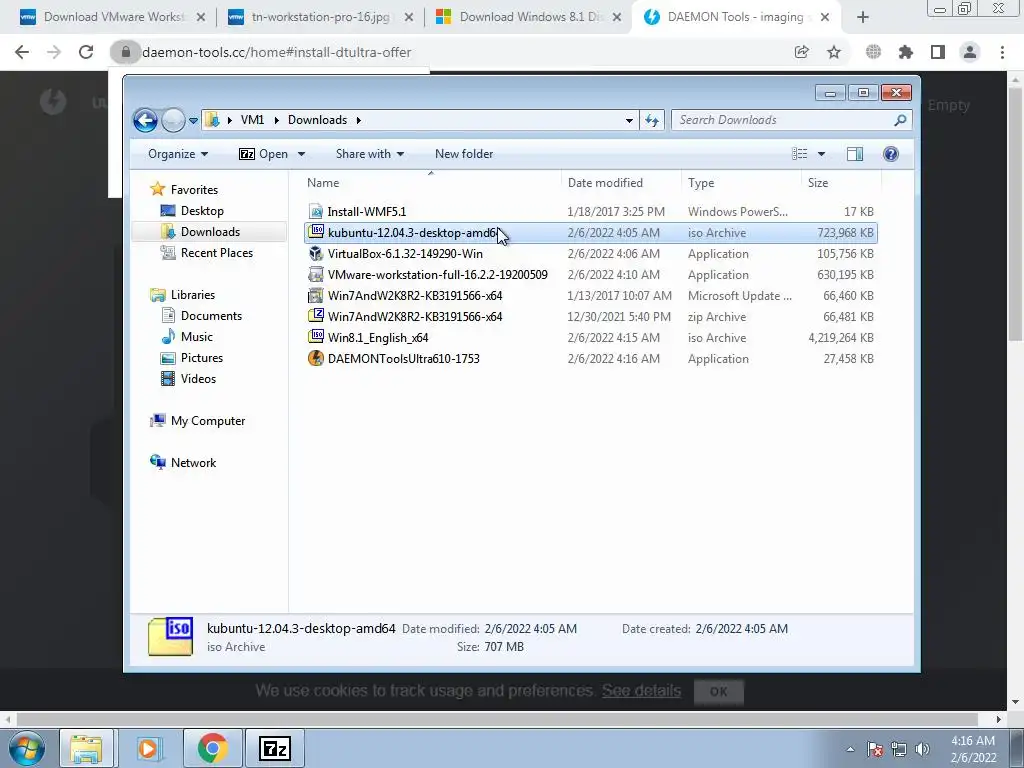Open the Organize menu

tap(178, 154)
